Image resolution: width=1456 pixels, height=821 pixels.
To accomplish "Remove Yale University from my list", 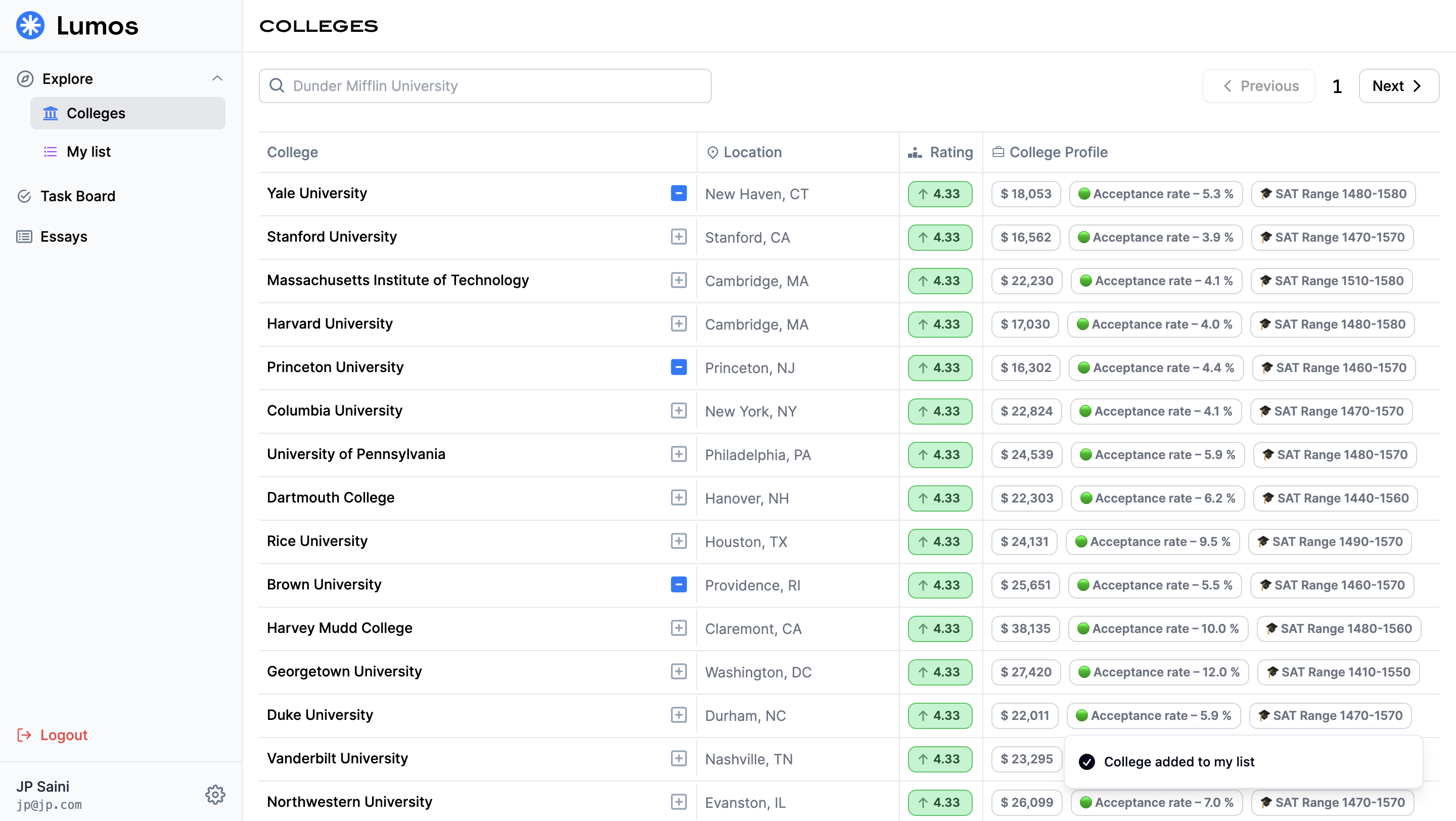I will [x=678, y=193].
